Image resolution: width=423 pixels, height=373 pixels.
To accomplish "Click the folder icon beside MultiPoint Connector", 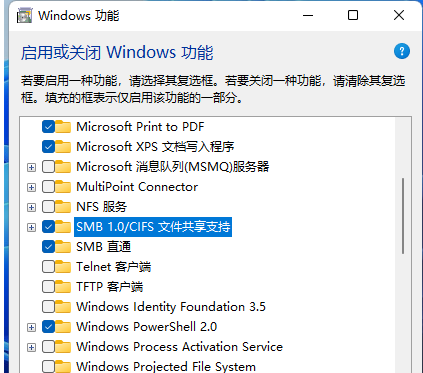I will tap(63, 187).
